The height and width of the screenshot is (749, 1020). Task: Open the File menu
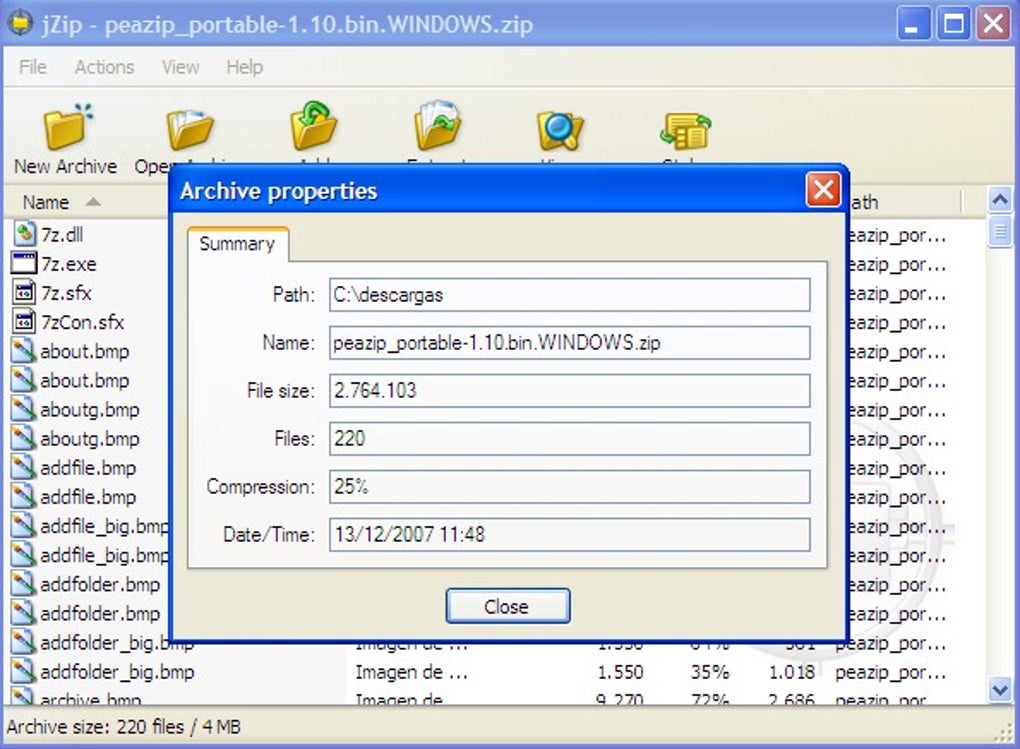pos(33,66)
